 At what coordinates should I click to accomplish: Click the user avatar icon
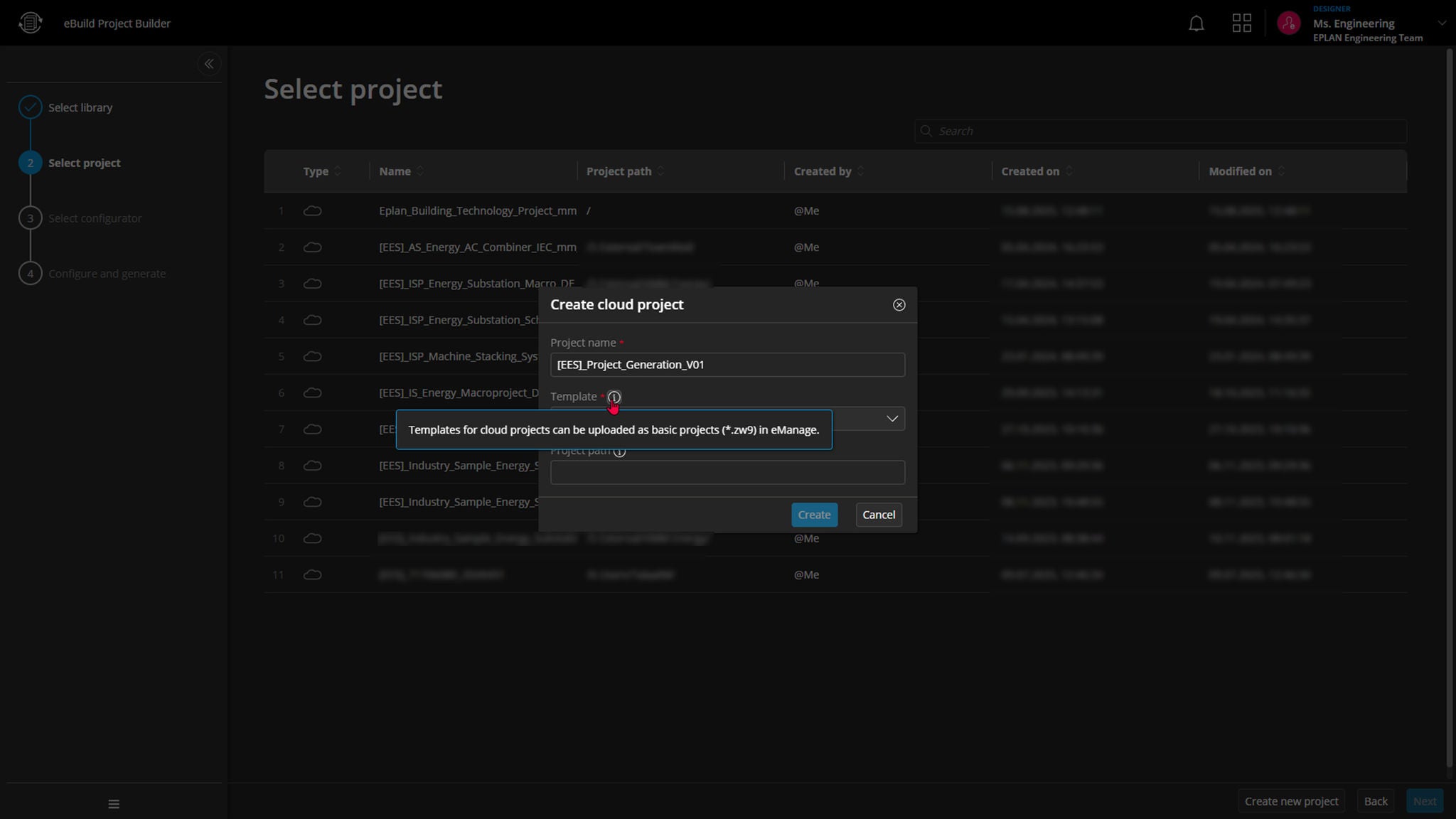[x=1288, y=23]
